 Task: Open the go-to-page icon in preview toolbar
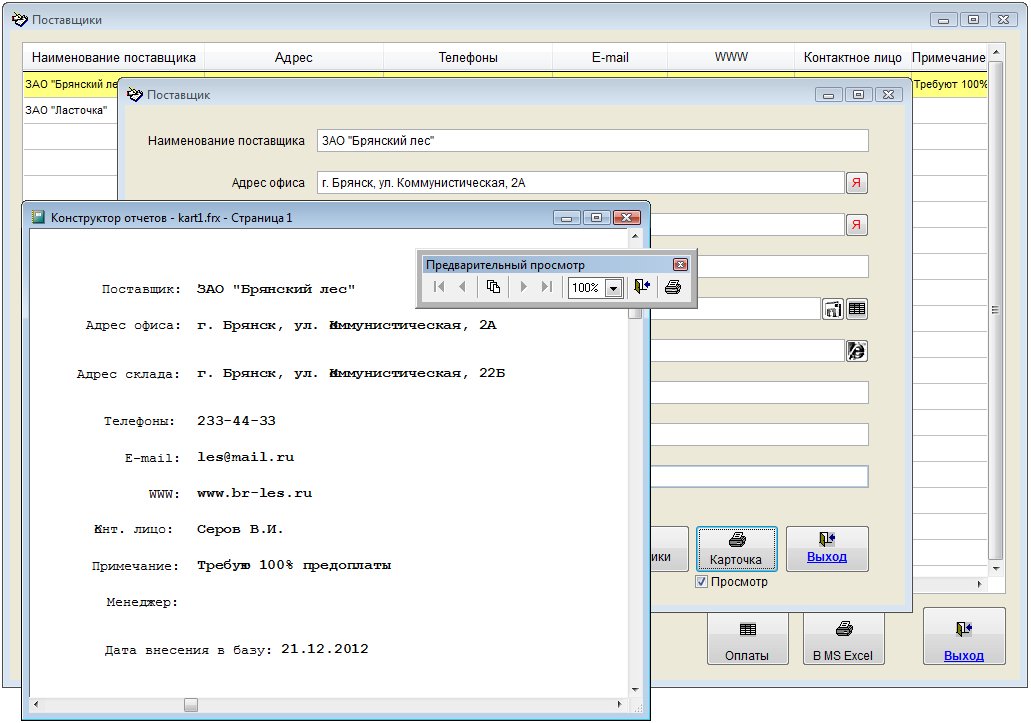pos(493,287)
